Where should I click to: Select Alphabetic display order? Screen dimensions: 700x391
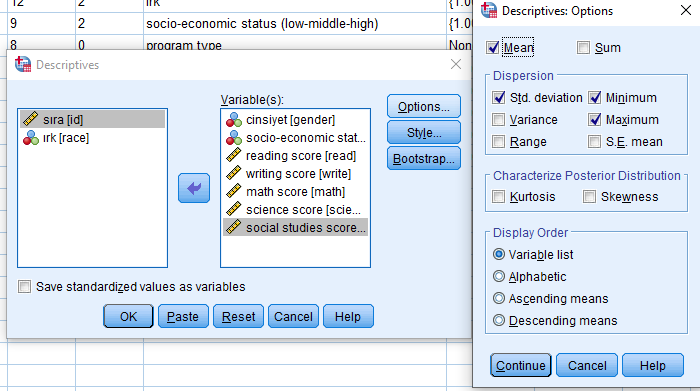point(499,276)
